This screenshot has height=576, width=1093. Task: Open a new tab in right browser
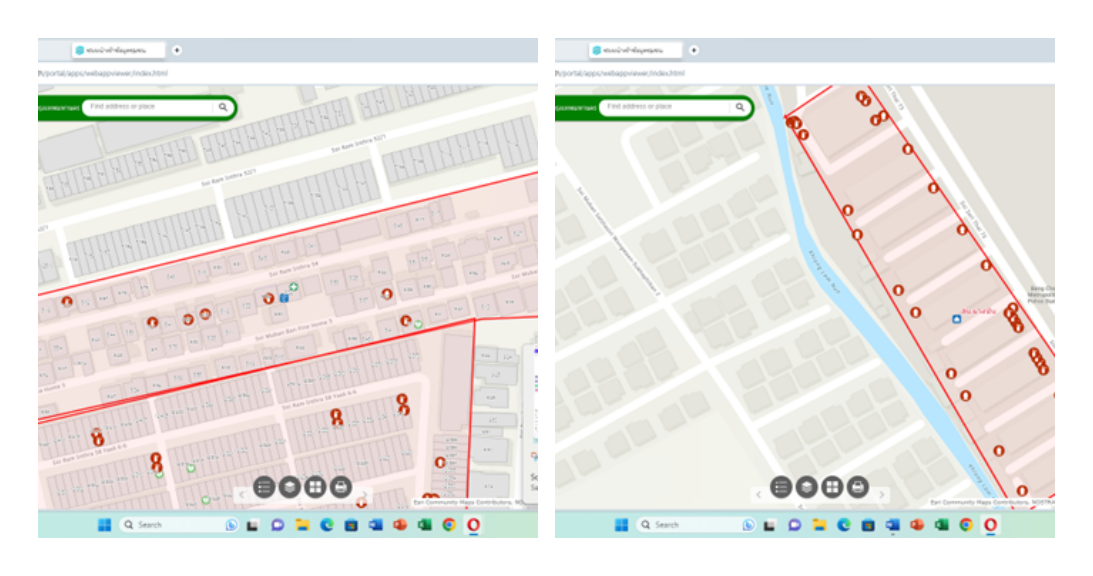point(694,50)
